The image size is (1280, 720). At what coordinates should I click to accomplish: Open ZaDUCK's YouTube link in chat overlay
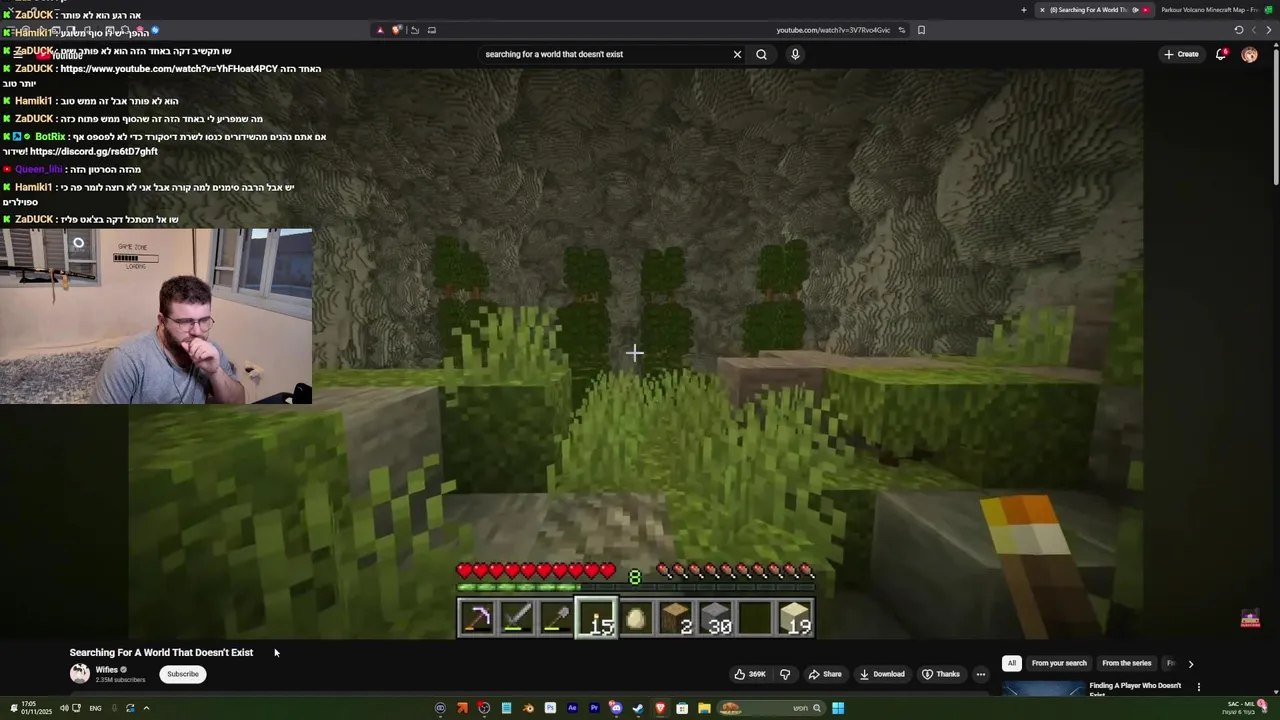(169, 69)
